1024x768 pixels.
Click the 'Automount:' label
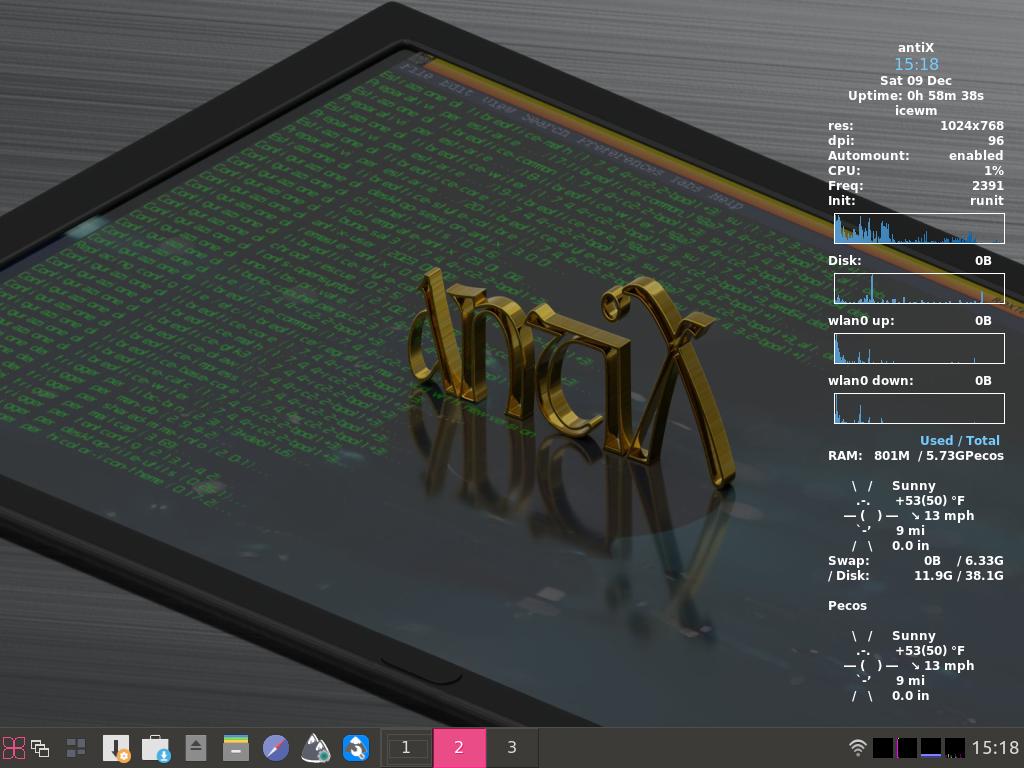click(869, 155)
